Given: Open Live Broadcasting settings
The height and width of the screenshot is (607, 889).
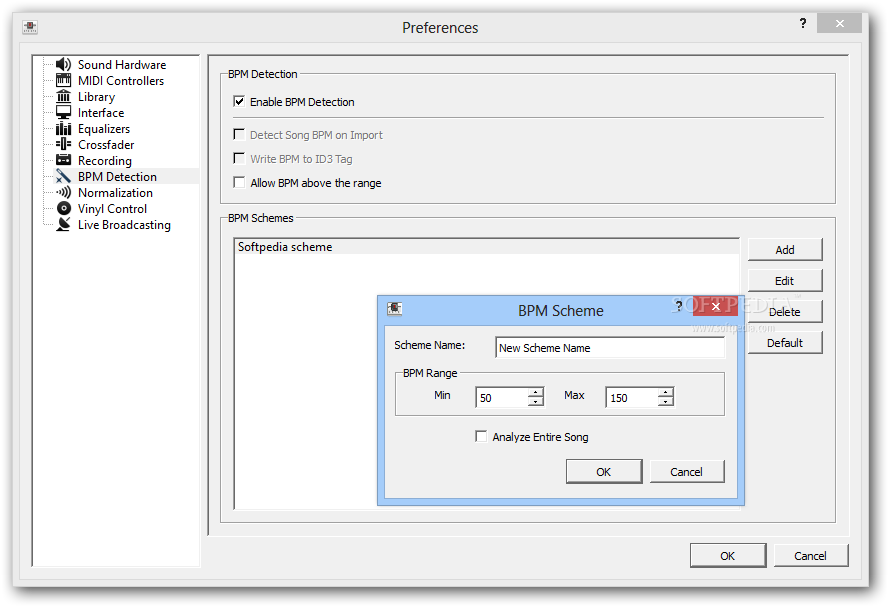Looking at the screenshot, I should click(124, 225).
